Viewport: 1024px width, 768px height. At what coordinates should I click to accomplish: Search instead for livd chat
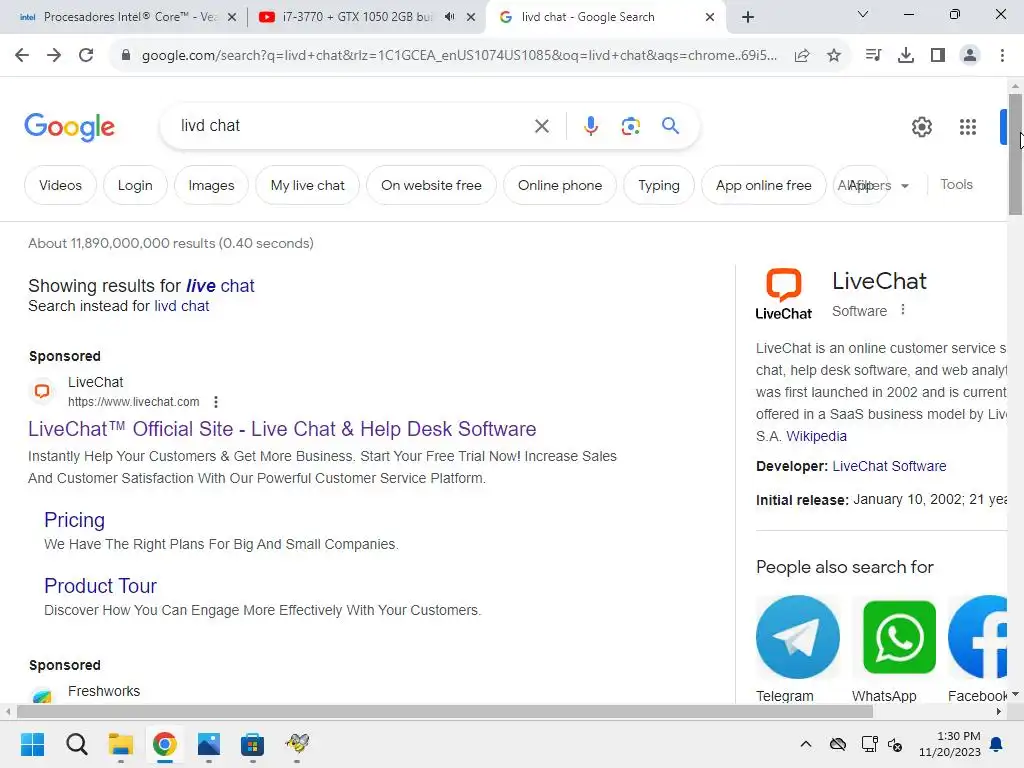tap(182, 306)
